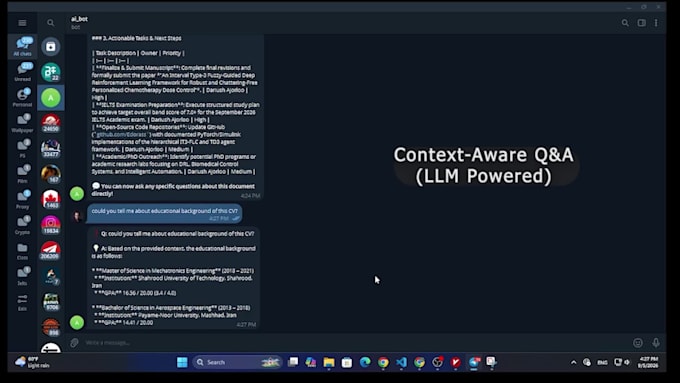
Task: Launch Microsoft Edge from the taskbar
Action: tap(365, 362)
